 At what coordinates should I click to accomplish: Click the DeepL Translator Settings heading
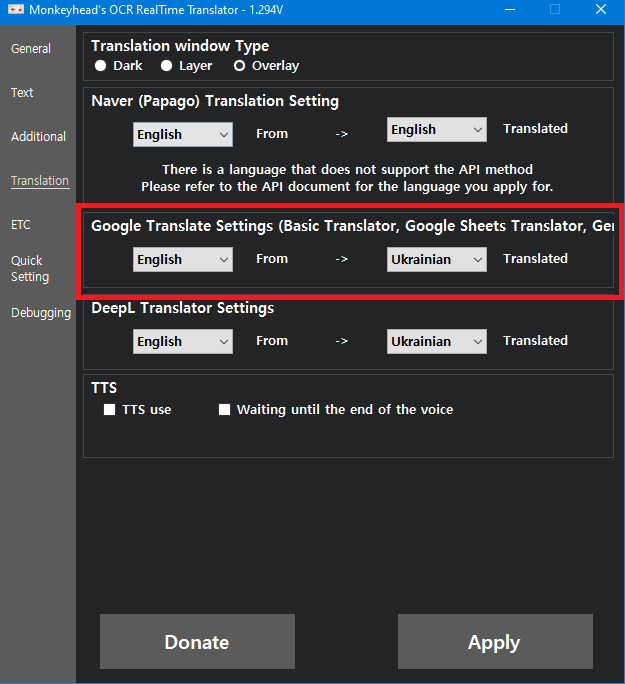point(183,308)
